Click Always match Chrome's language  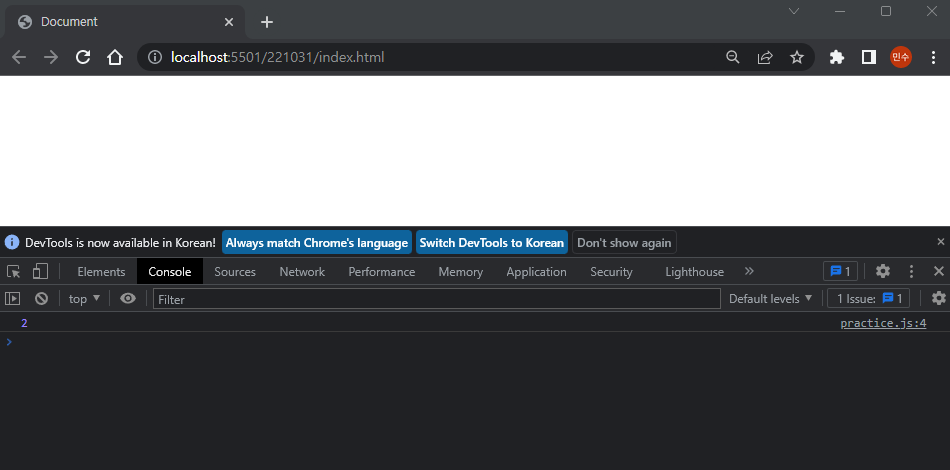pyautogui.click(x=317, y=243)
